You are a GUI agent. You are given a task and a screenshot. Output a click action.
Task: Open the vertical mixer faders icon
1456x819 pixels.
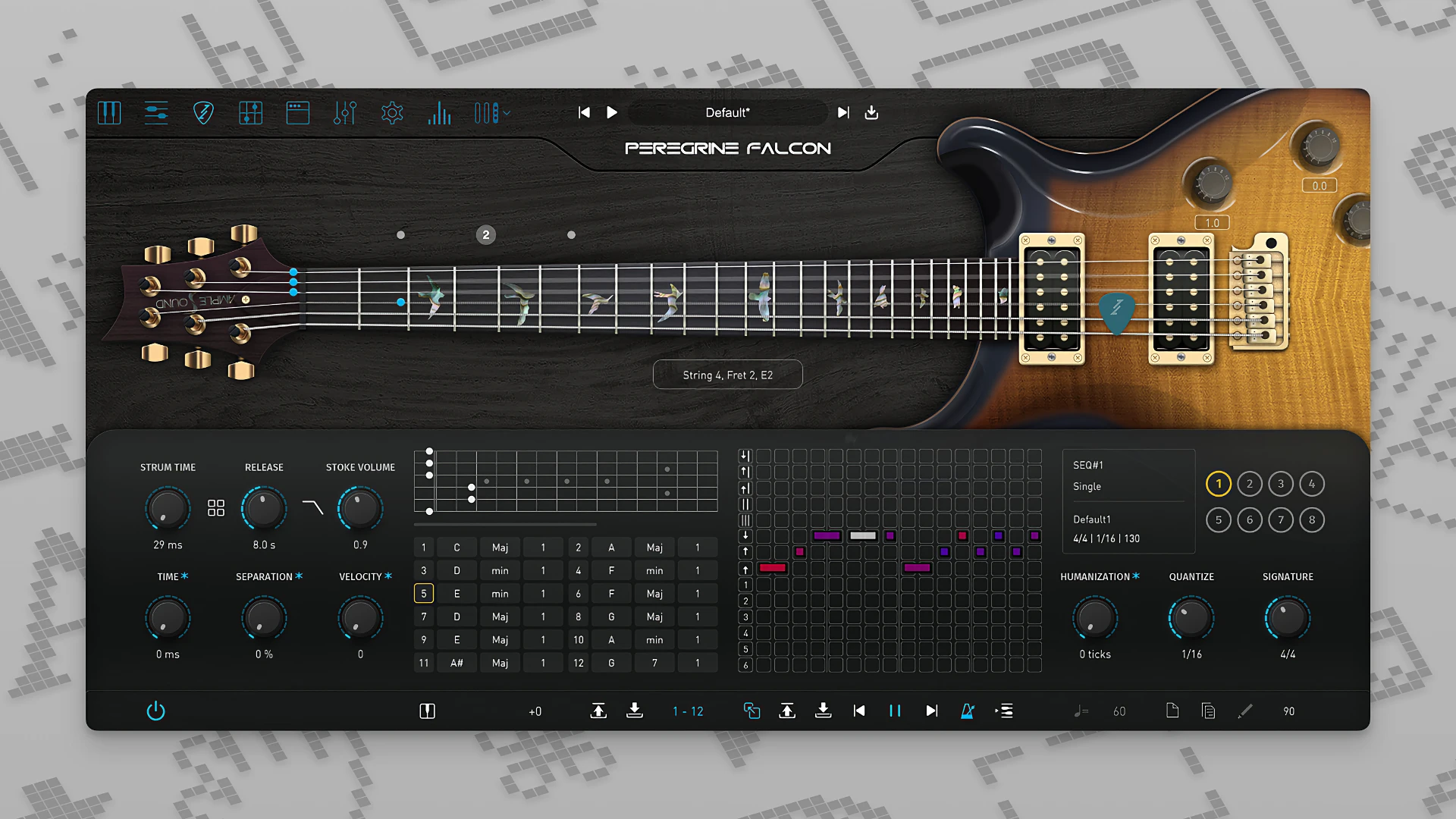click(345, 113)
